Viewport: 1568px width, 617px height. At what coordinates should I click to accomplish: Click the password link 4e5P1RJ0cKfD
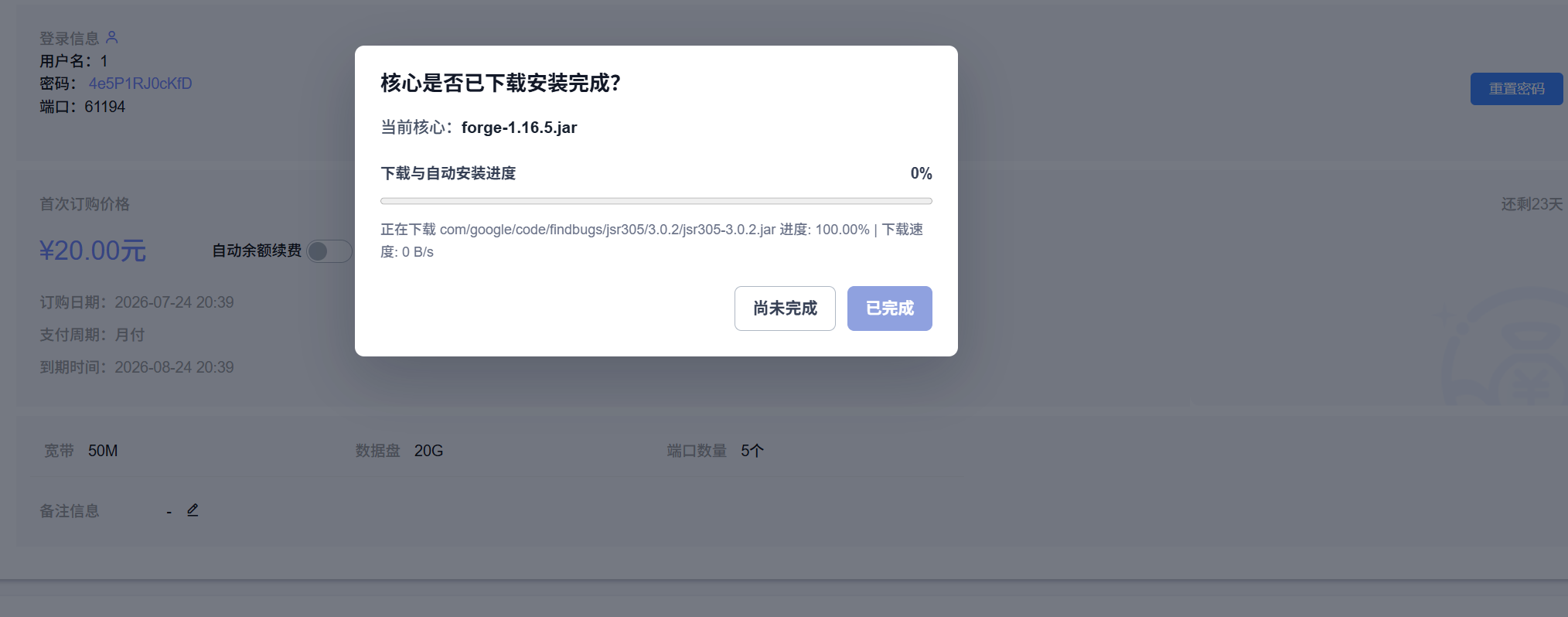click(x=140, y=84)
